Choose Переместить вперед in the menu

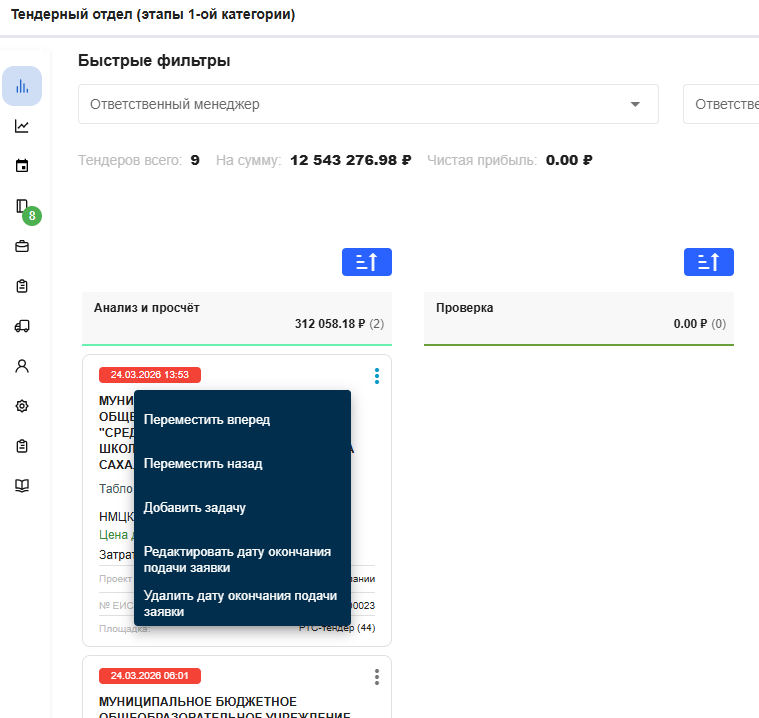(242, 420)
